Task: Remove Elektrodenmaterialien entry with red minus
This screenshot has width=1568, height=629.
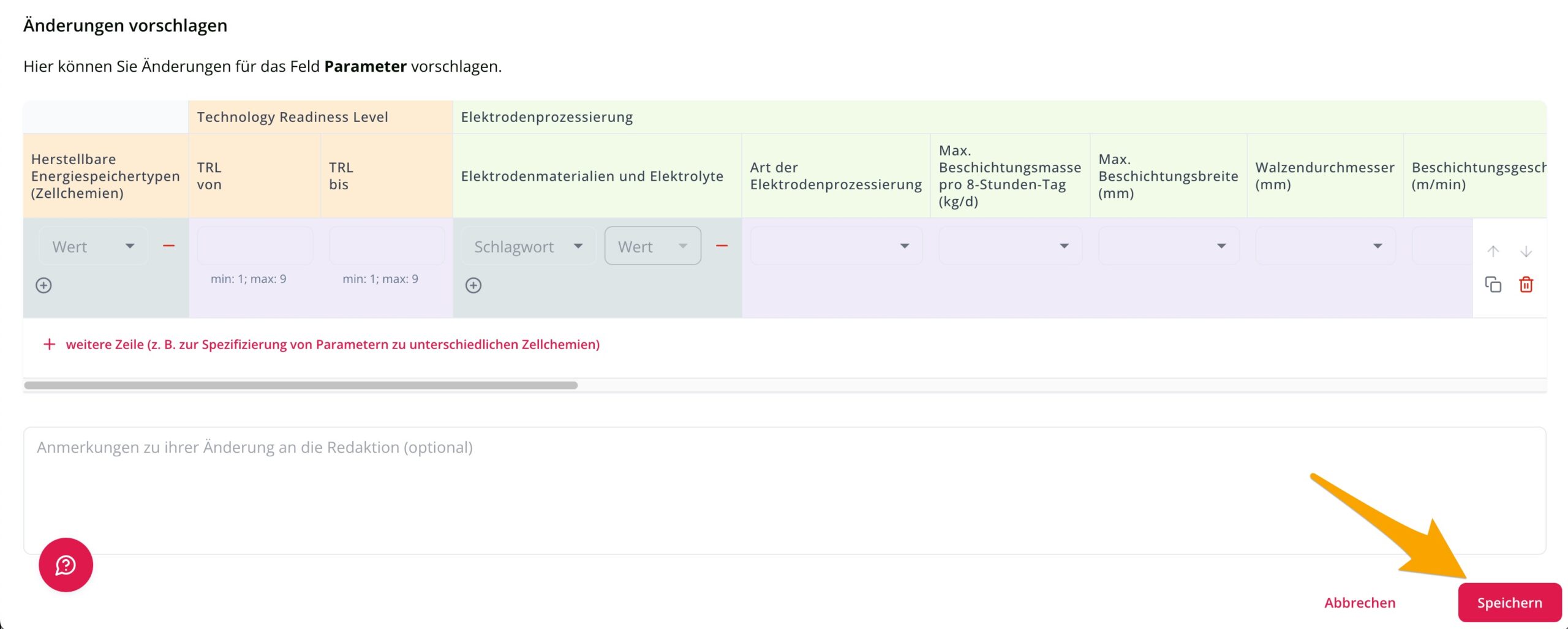Action: click(722, 246)
